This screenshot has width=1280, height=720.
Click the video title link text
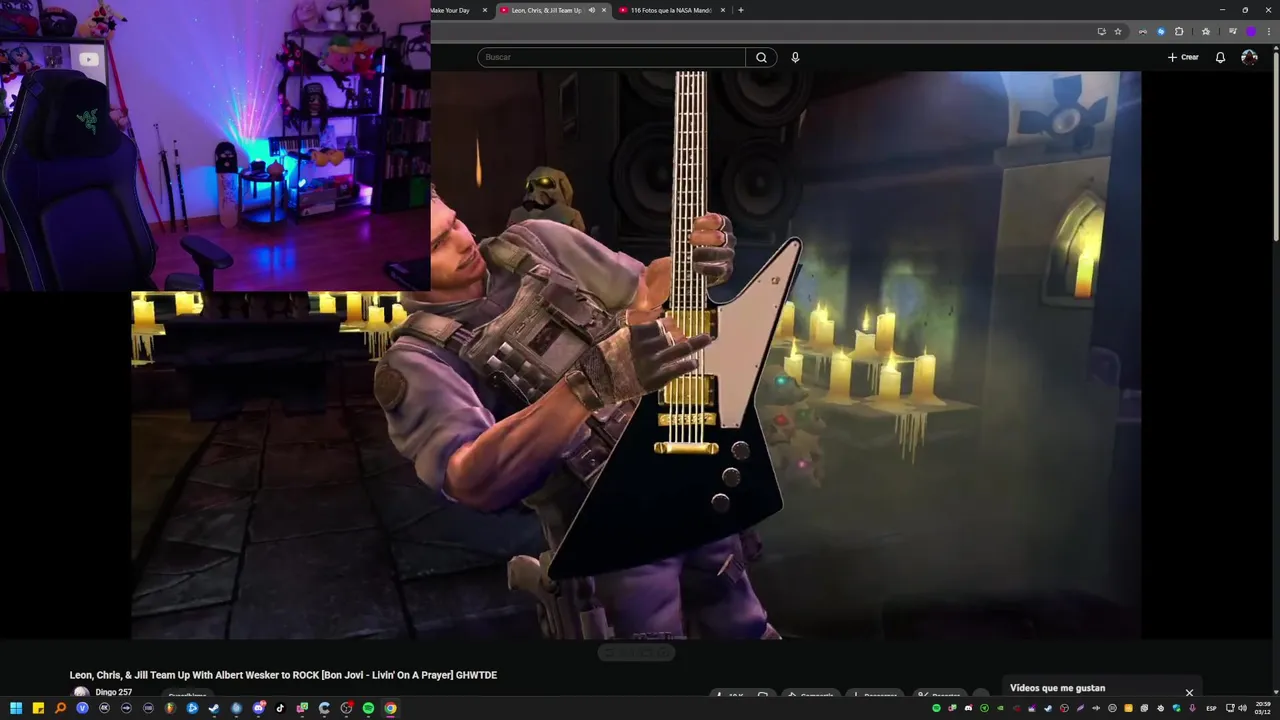283,675
